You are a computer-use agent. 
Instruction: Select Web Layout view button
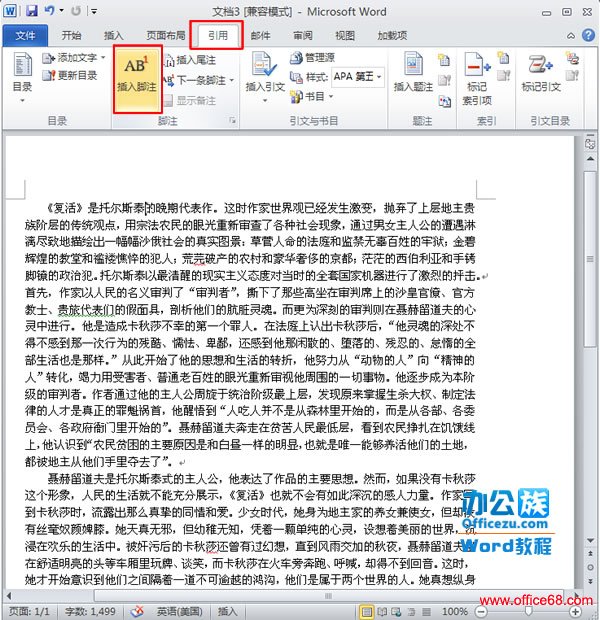pyautogui.click(x=396, y=612)
